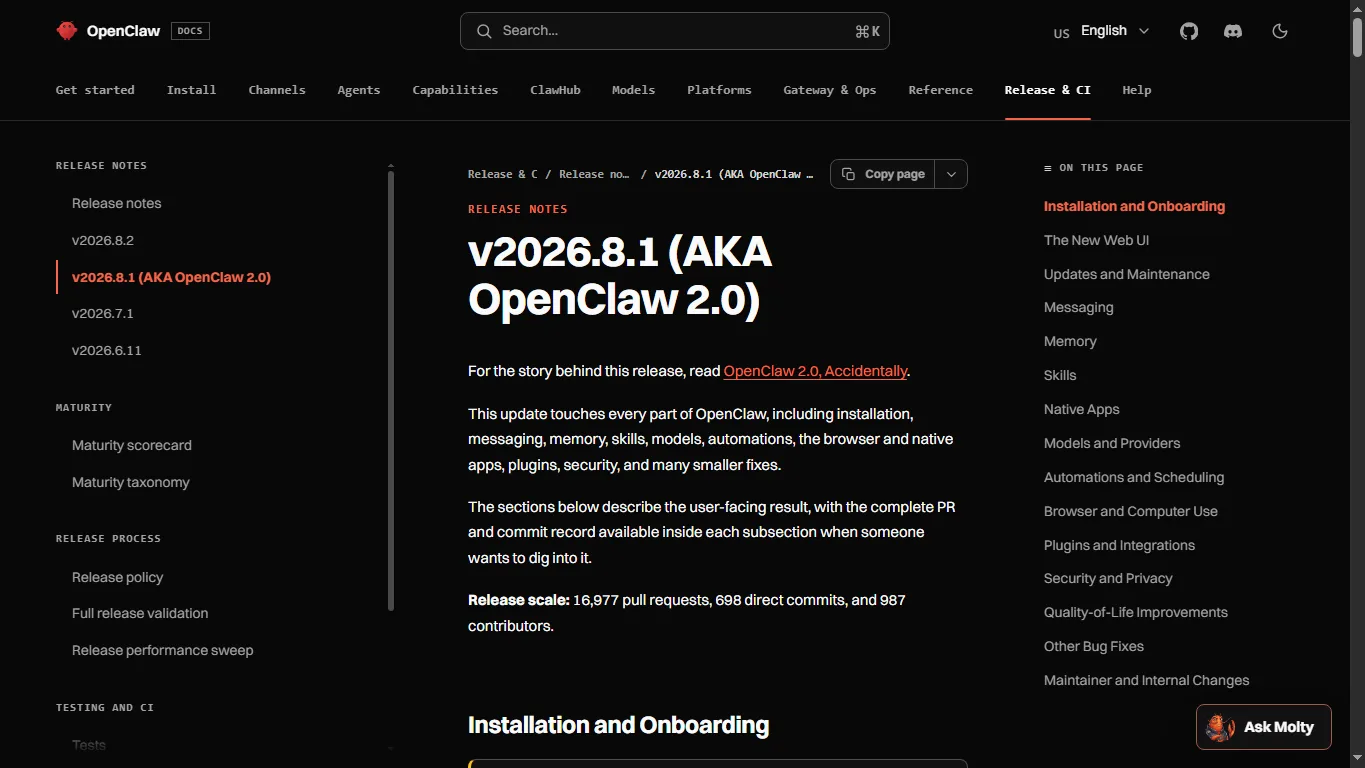
Task: Click the Installation and Onboarding heading
Action: click(619, 725)
